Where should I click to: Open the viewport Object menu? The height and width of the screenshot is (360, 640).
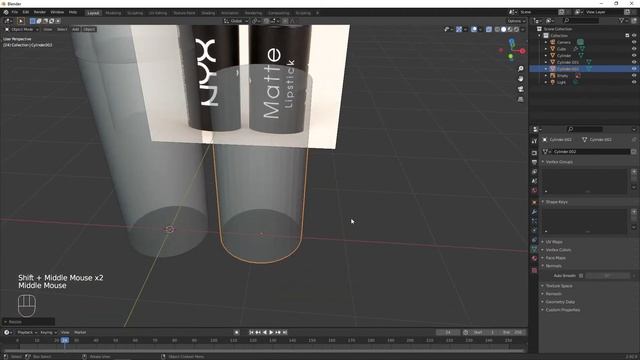click(x=89, y=29)
